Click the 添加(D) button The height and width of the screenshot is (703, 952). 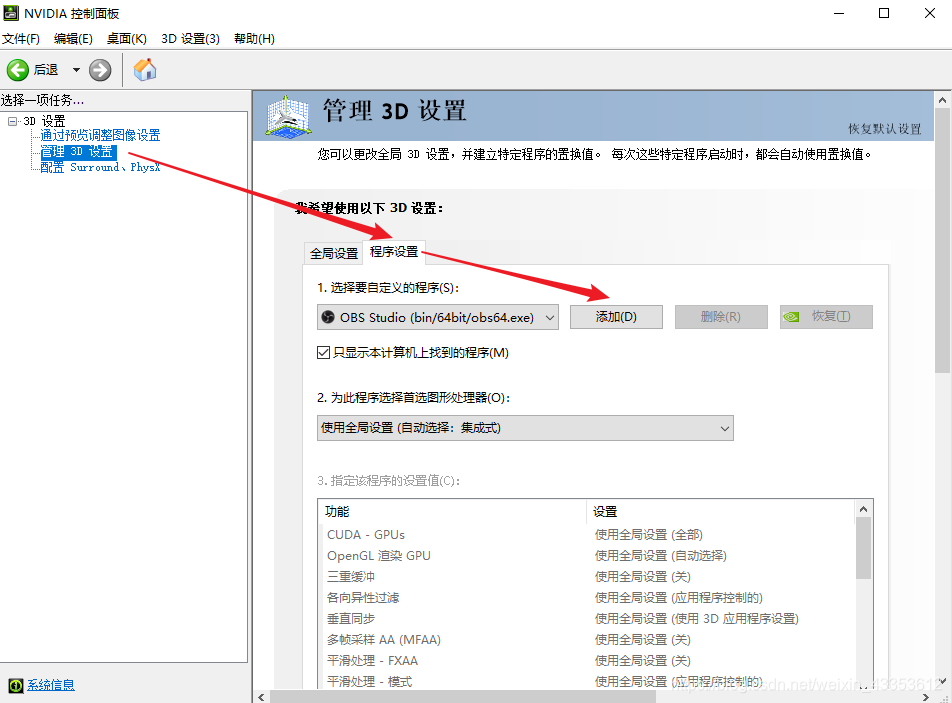click(x=616, y=317)
